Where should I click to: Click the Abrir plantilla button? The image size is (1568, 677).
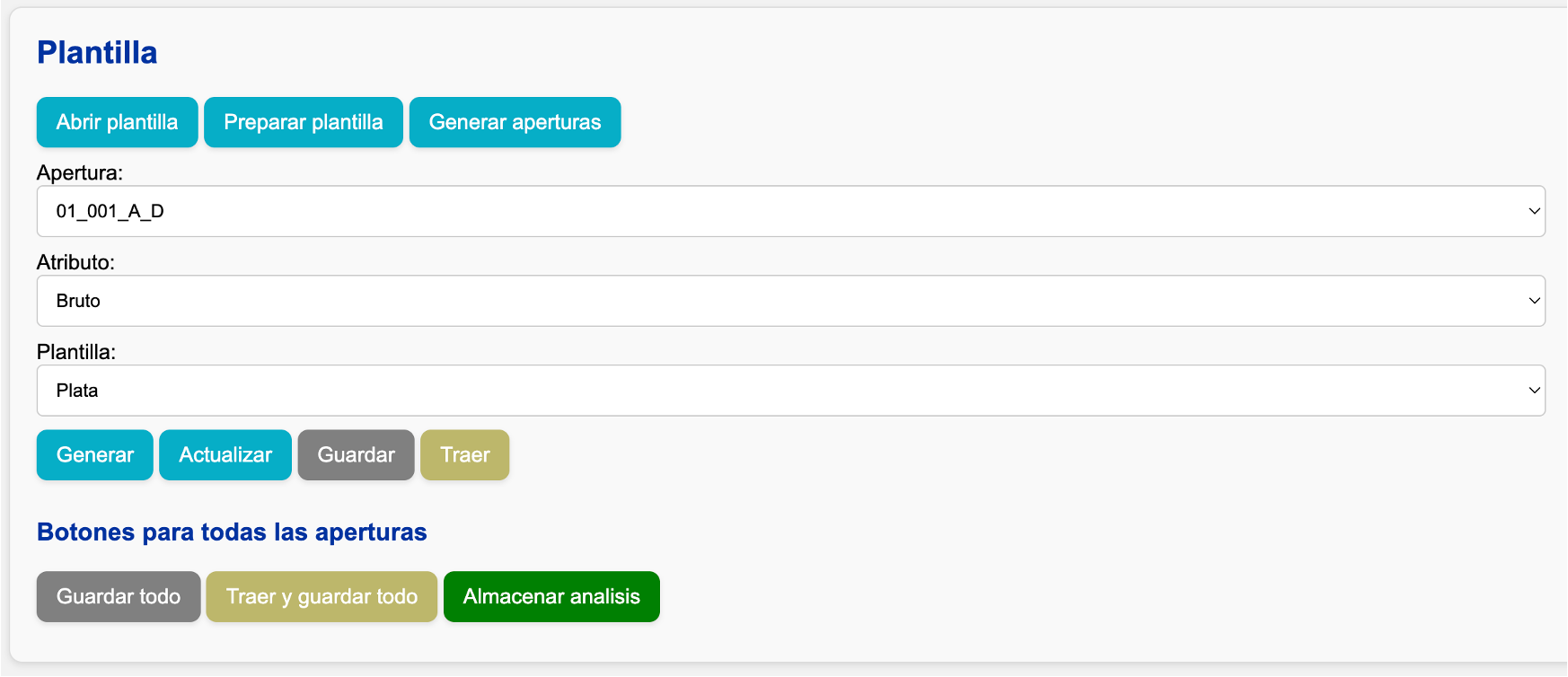tap(117, 122)
